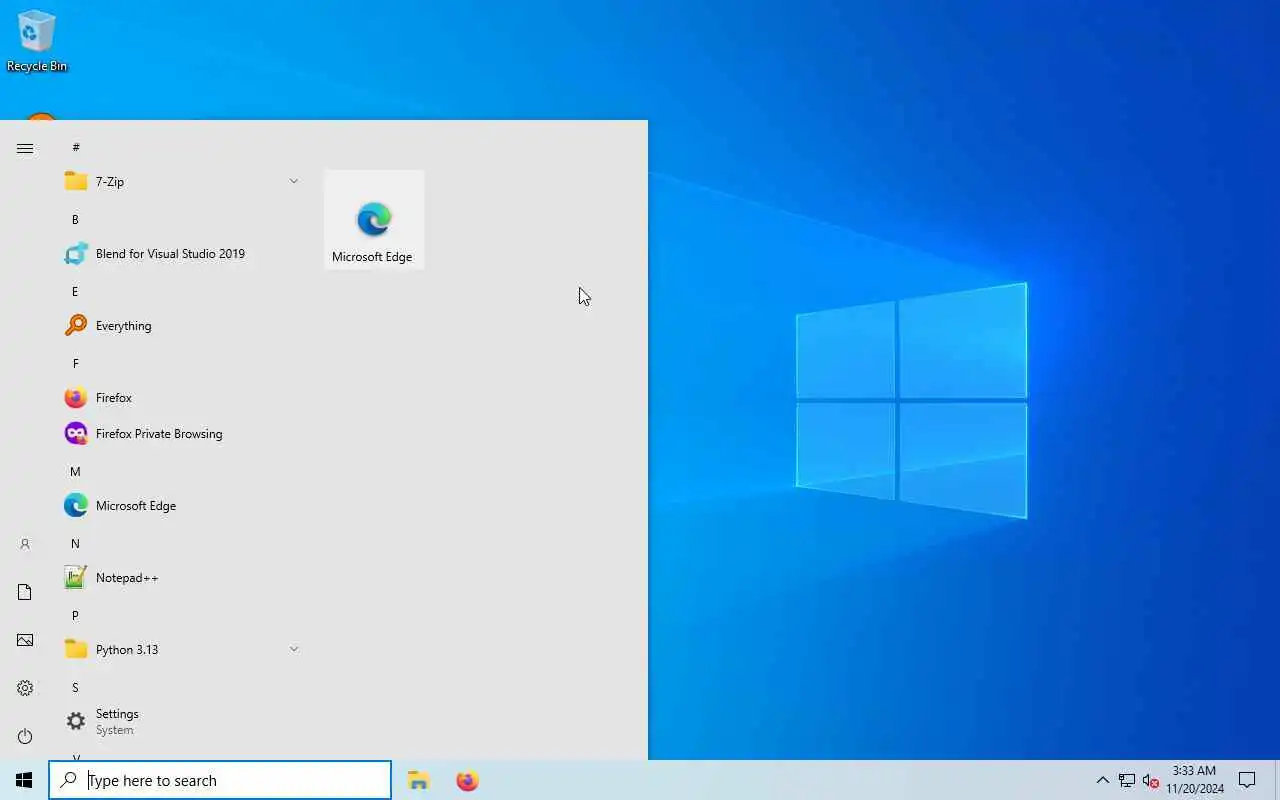Open the Python 3.13 folder icon
The width and height of the screenshot is (1280, 800).
pyautogui.click(x=76, y=650)
